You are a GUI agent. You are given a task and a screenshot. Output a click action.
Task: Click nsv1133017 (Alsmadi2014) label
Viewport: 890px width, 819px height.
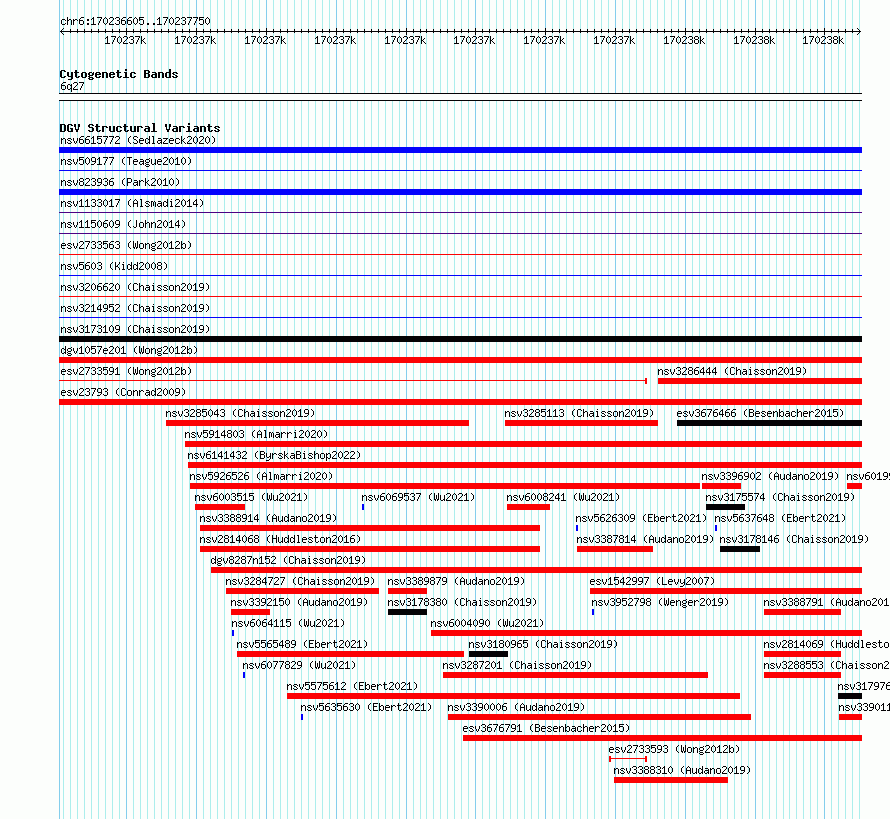pyautogui.click(x=132, y=203)
